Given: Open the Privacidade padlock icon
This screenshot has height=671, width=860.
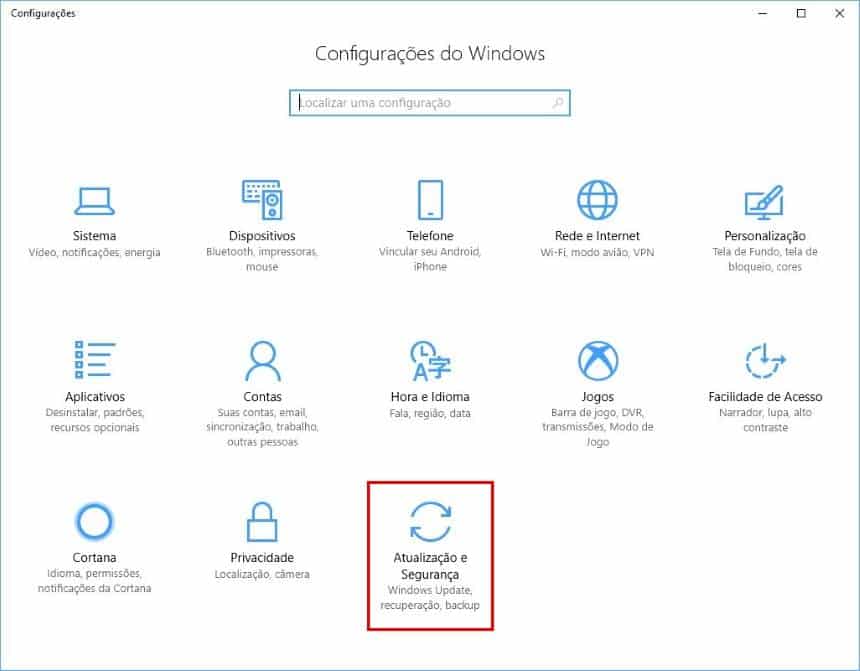Looking at the screenshot, I should click(x=262, y=521).
